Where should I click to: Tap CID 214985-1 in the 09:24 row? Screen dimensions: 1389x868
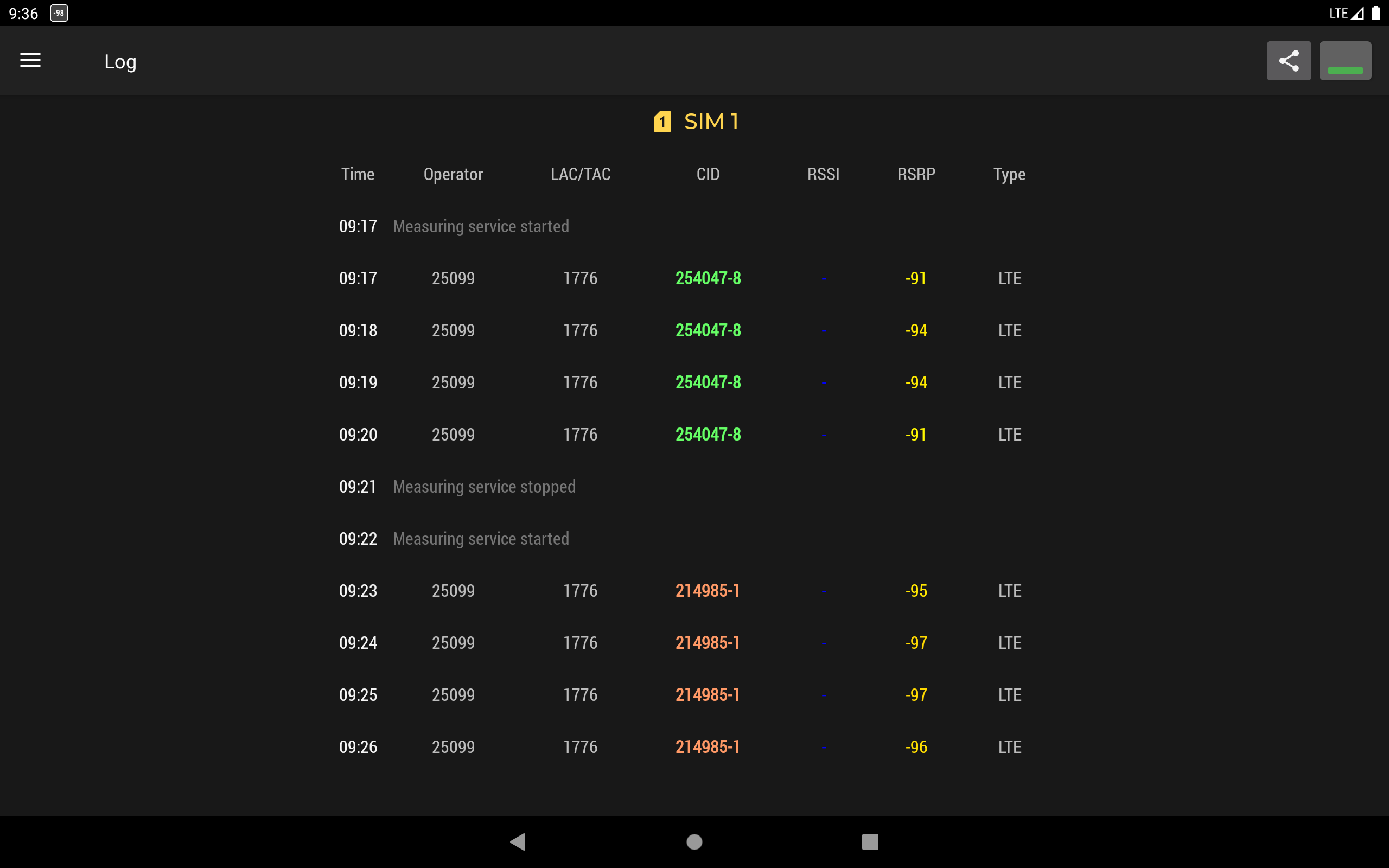(x=708, y=643)
